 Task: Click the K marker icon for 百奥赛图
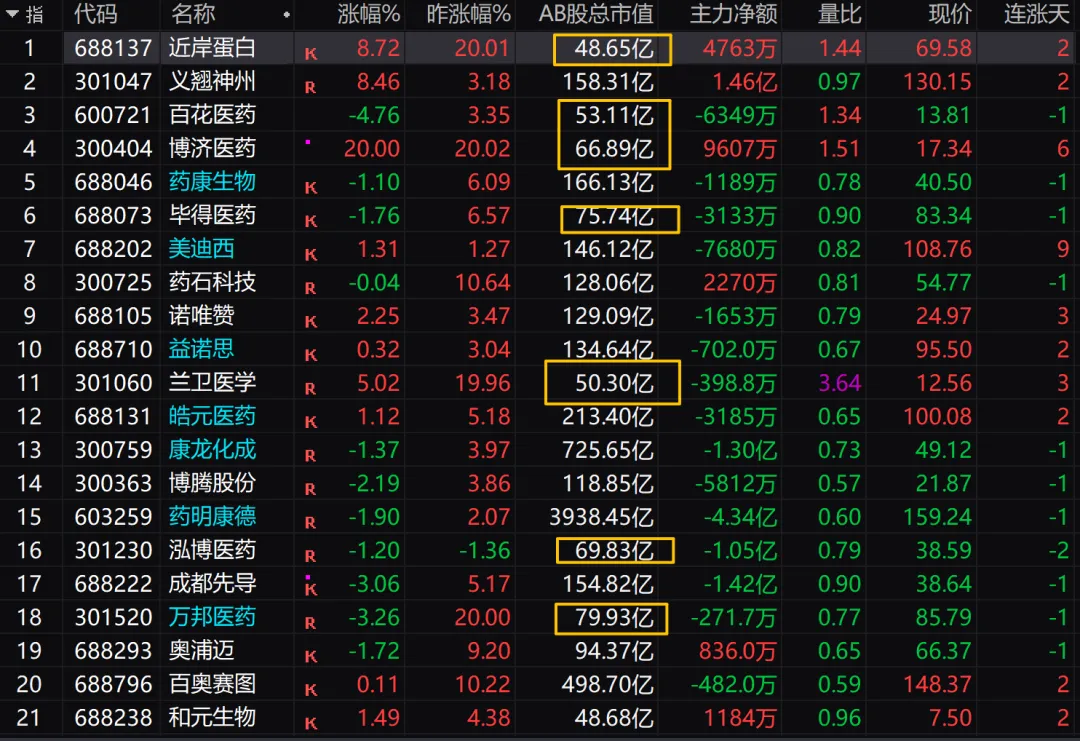(311, 690)
